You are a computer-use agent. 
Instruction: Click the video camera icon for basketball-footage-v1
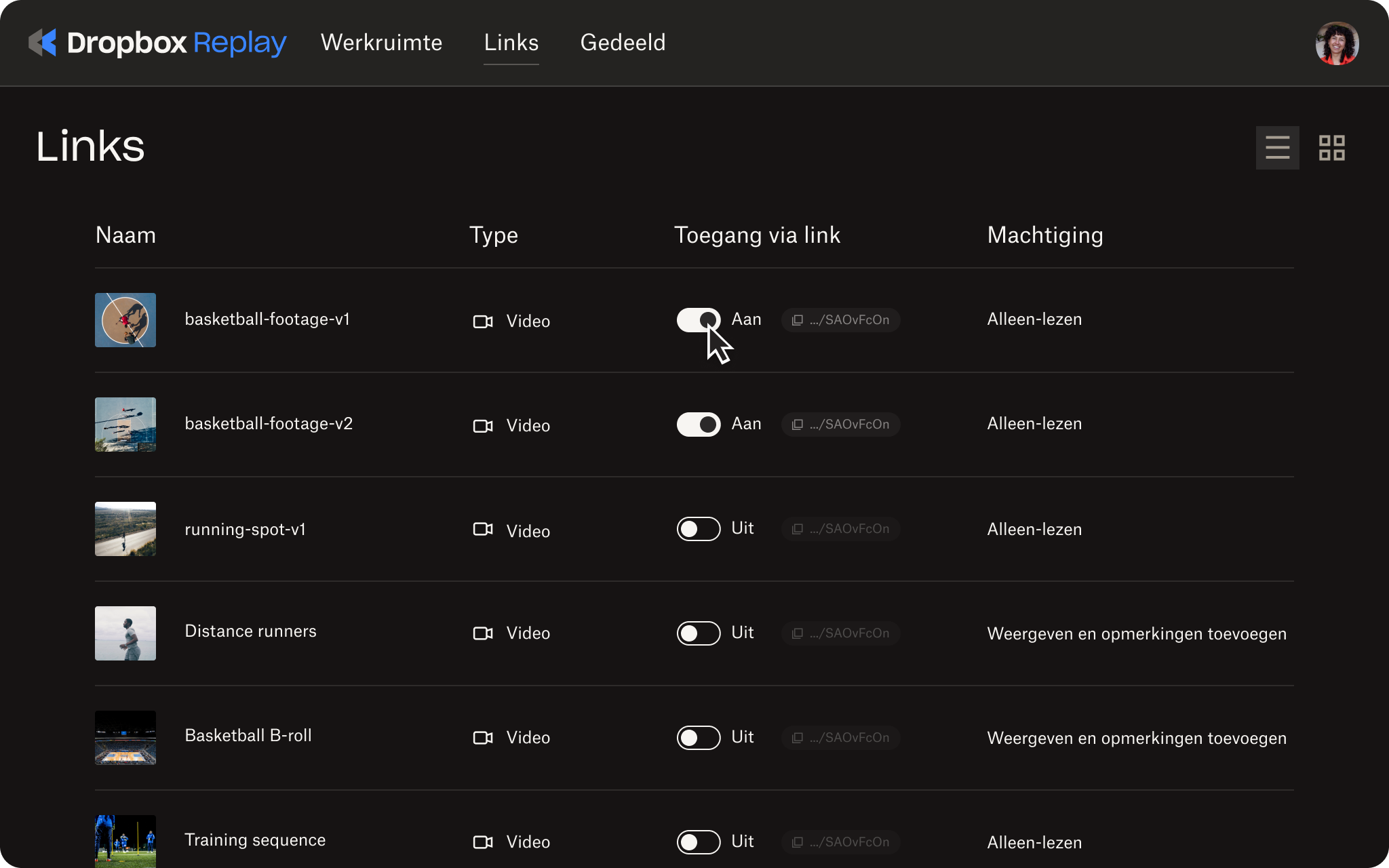(483, 321)
